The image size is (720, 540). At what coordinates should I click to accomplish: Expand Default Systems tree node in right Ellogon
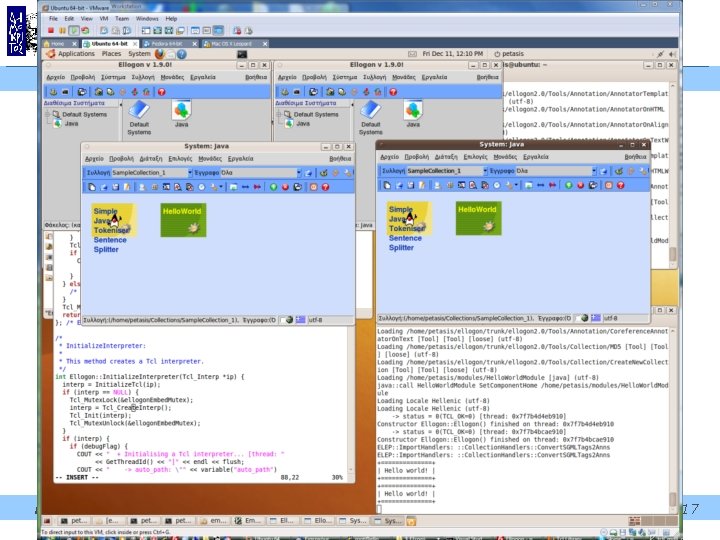[x=279, y=114]
